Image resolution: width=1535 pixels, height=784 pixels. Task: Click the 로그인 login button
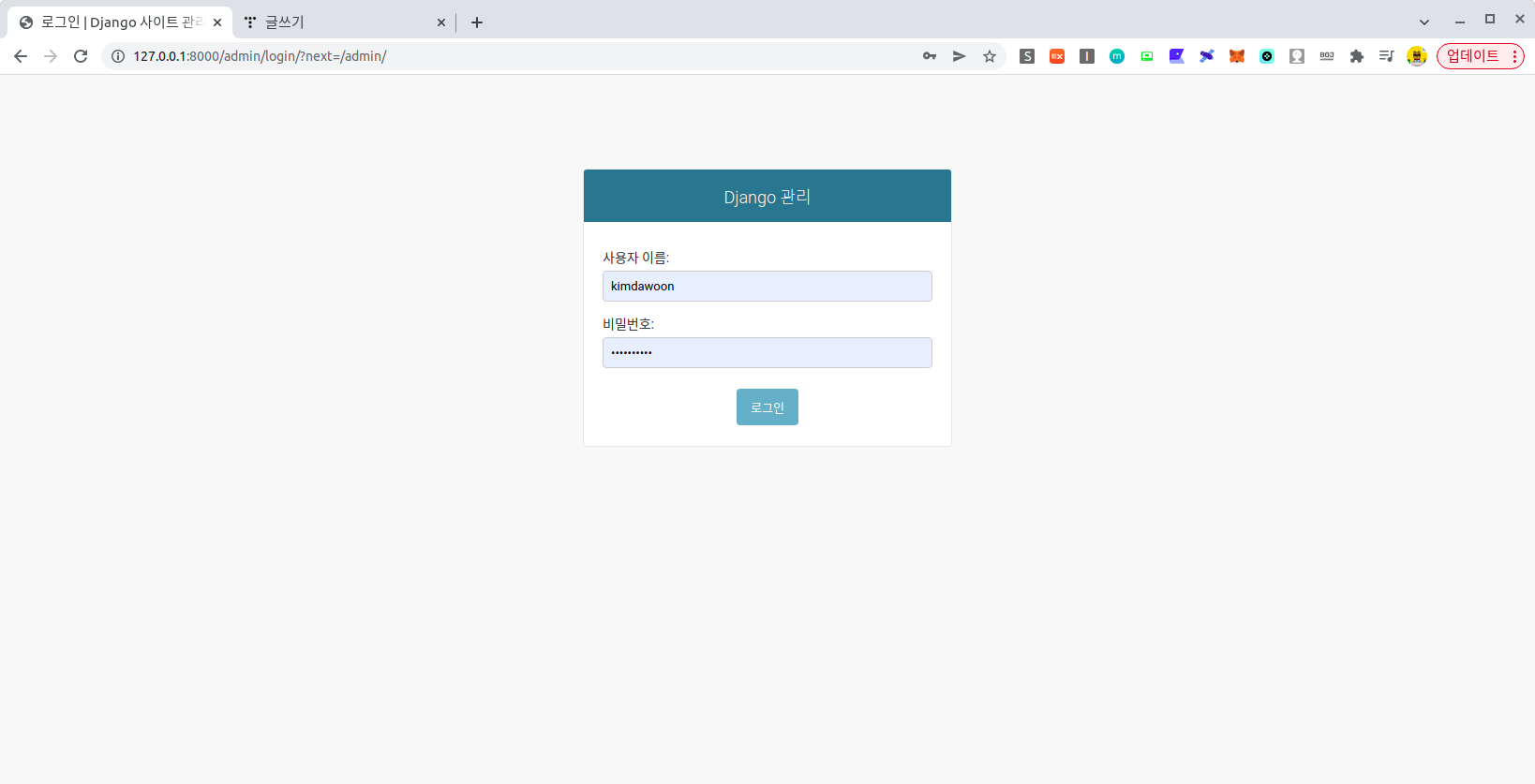pyautogui.click(x=767, y=407)
